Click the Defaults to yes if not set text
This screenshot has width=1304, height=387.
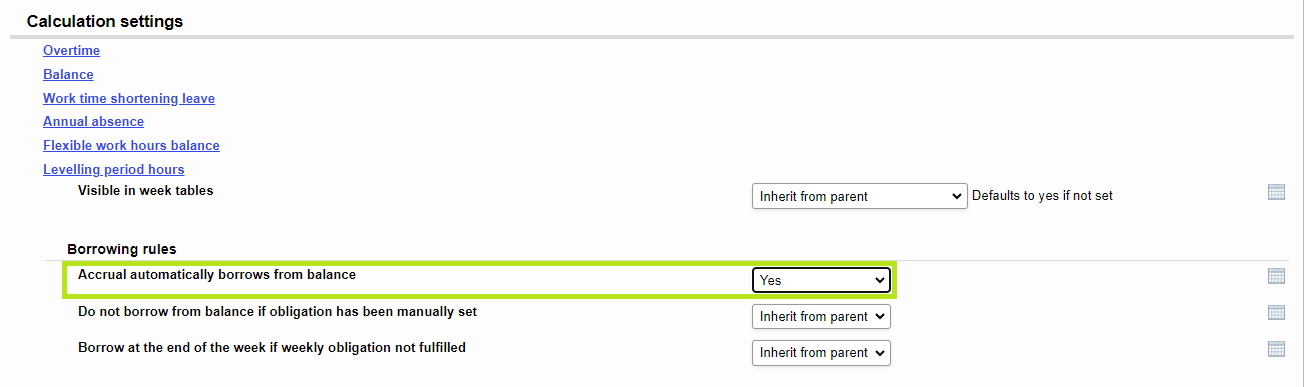pos(1042,196)
